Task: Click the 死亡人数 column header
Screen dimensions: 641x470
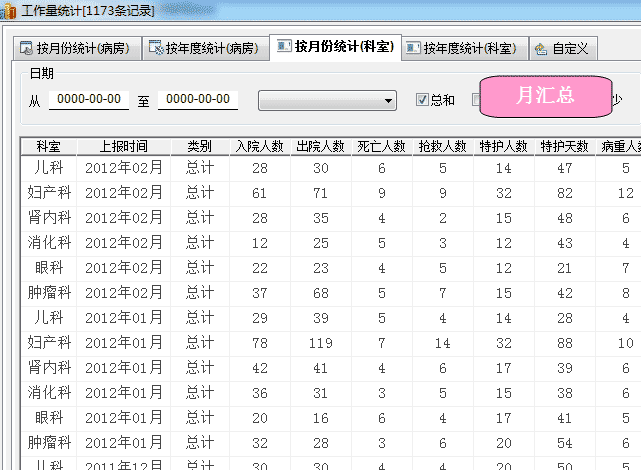Action: [382, 146]
